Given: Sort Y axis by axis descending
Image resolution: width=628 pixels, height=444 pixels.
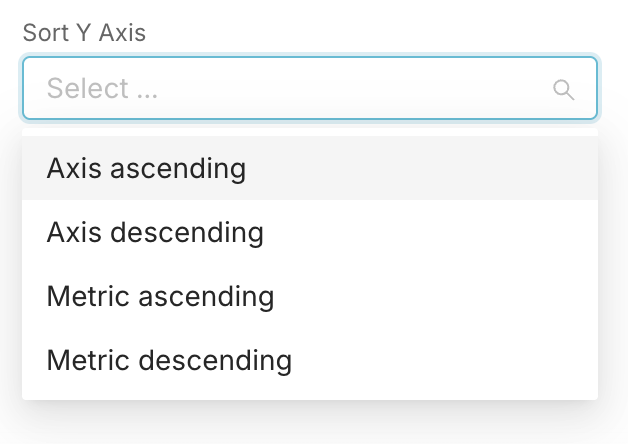Looking at the screenshot, I should click(x=310, y=232).
